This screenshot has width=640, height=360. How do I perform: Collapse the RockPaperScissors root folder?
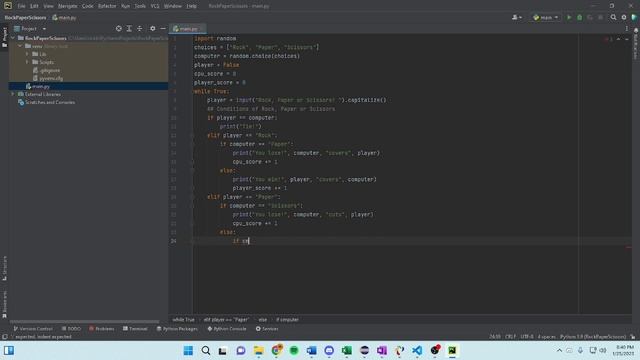coord(13,38)
